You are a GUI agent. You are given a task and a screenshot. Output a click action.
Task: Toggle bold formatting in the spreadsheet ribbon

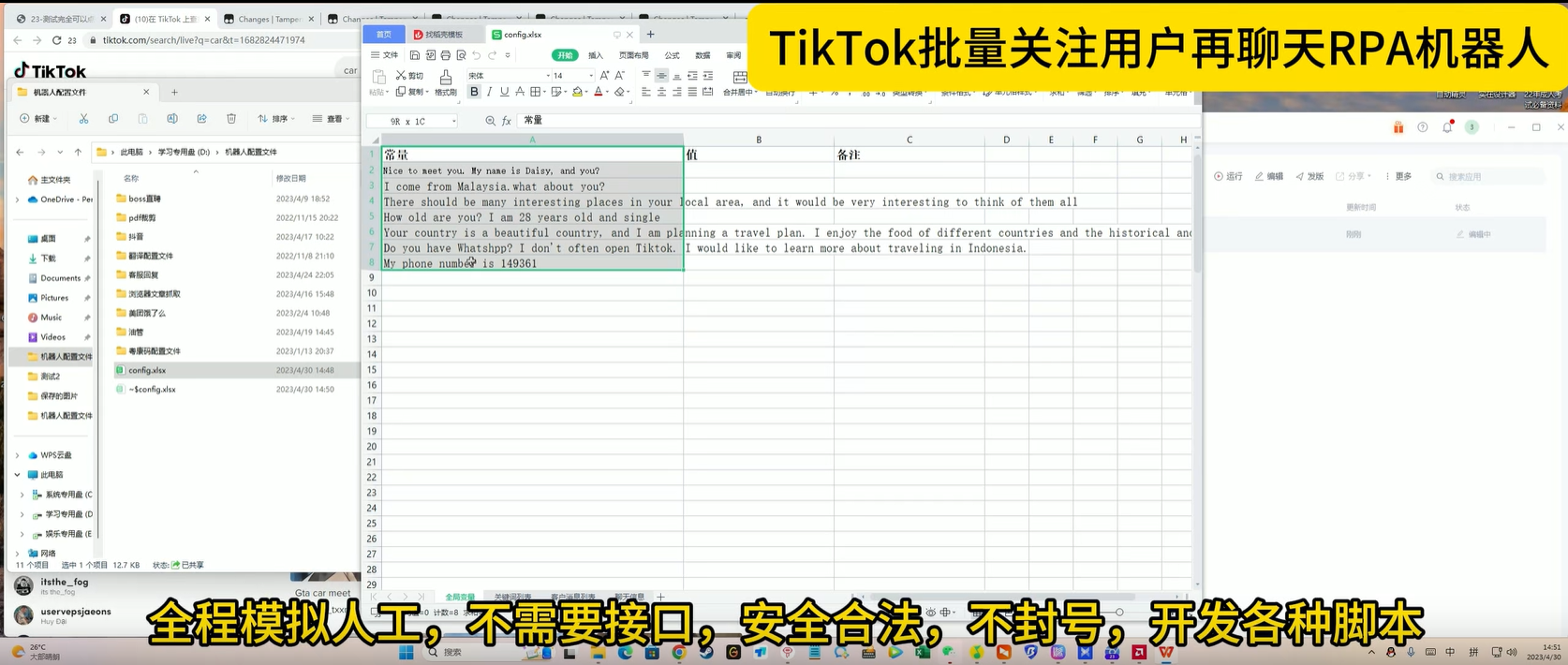(x=474, y=92)
